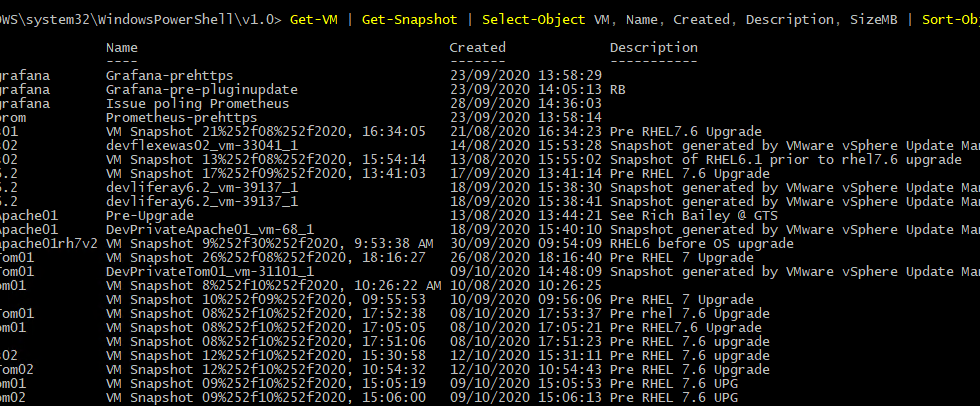
Task: Click the Select-Object cmdlet text
Action: 534,20
